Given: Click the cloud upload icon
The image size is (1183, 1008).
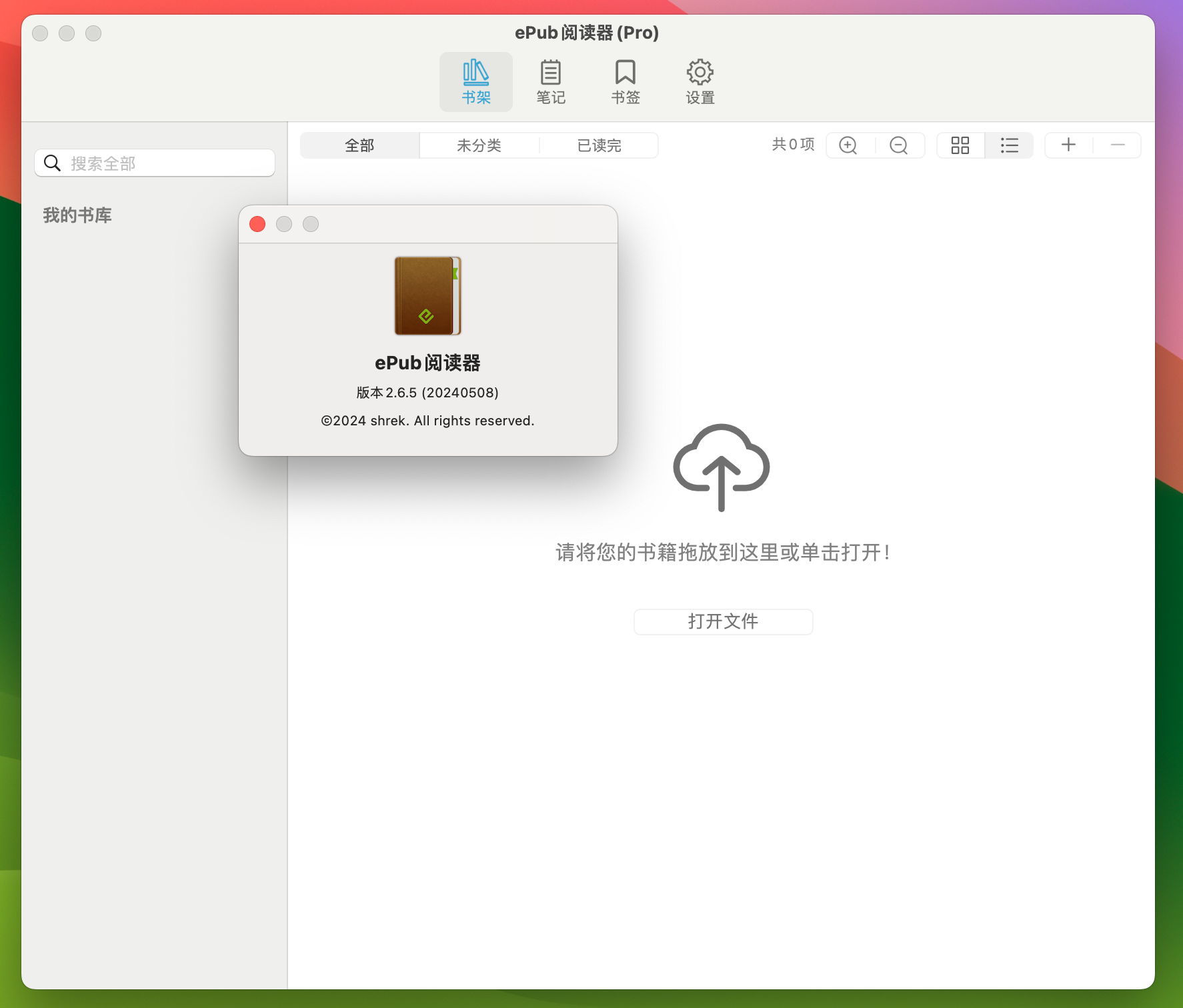Looking at the screenshot, I should (722, 467).
